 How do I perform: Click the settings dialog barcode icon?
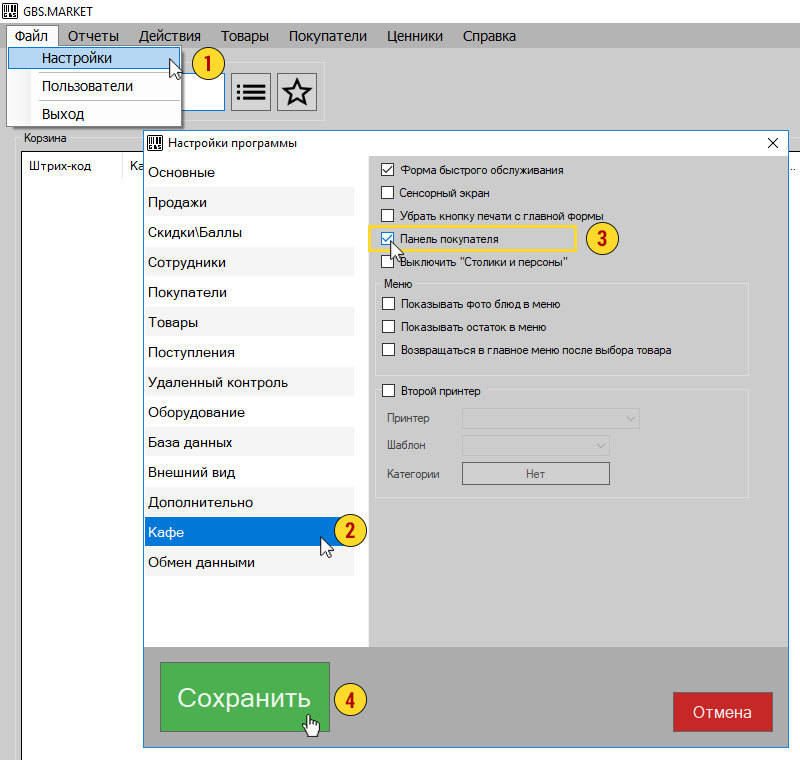(155, 143)
